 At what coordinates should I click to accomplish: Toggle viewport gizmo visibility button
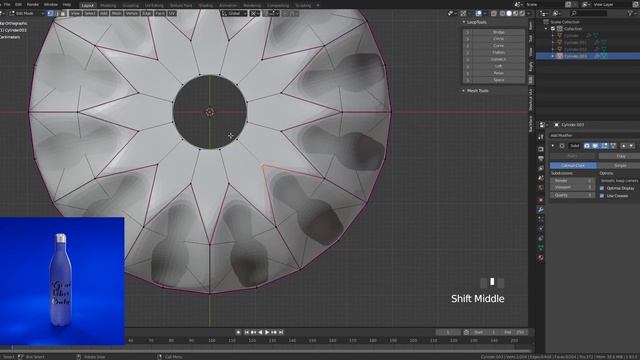(463, 13)
